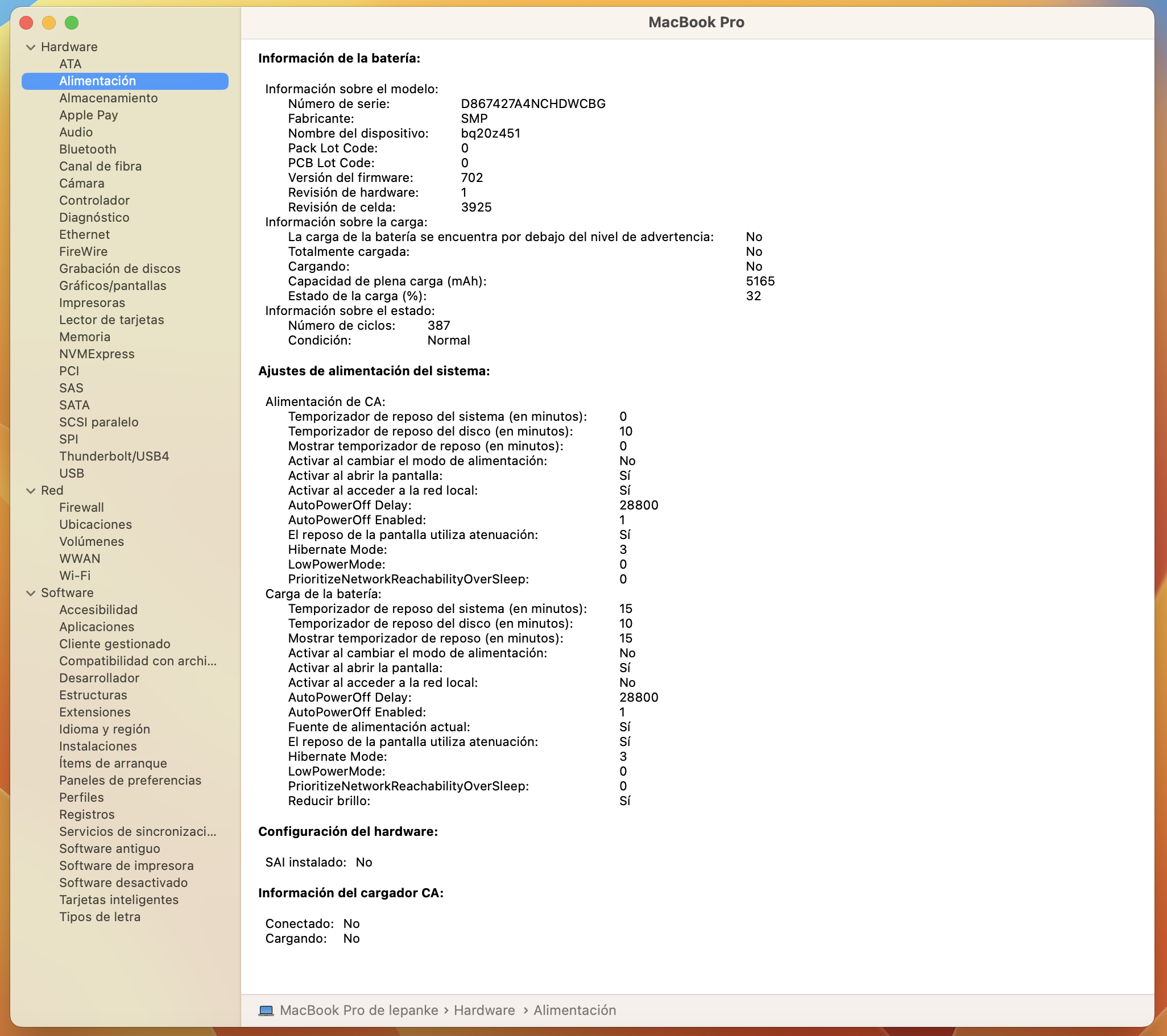Open Perfiles in the sidebar
Viewport: 1167px width, 1036px height.
[81, 798]
